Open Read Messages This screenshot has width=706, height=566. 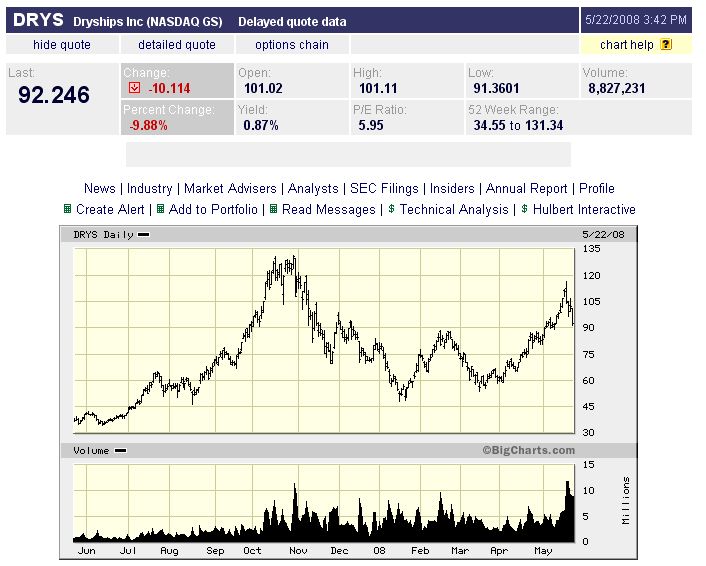[328, 209]
